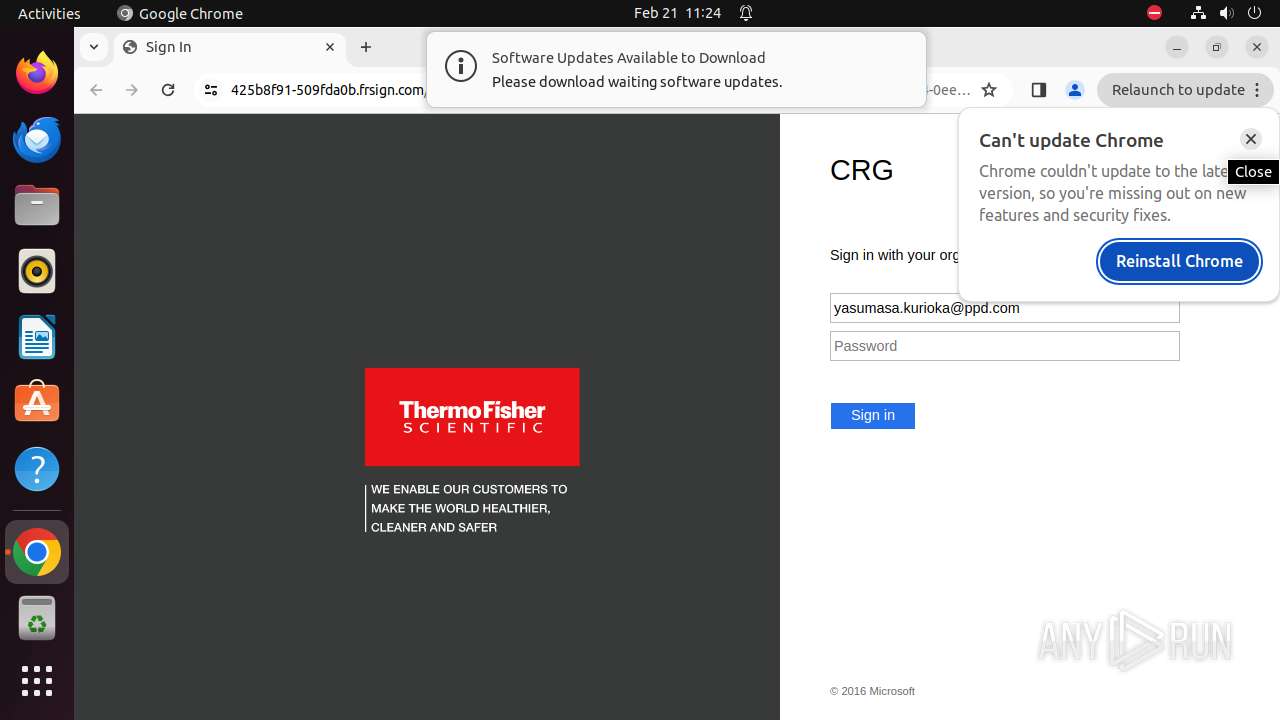
Task: Focus the Password input field
Action: click(1004, 346)
